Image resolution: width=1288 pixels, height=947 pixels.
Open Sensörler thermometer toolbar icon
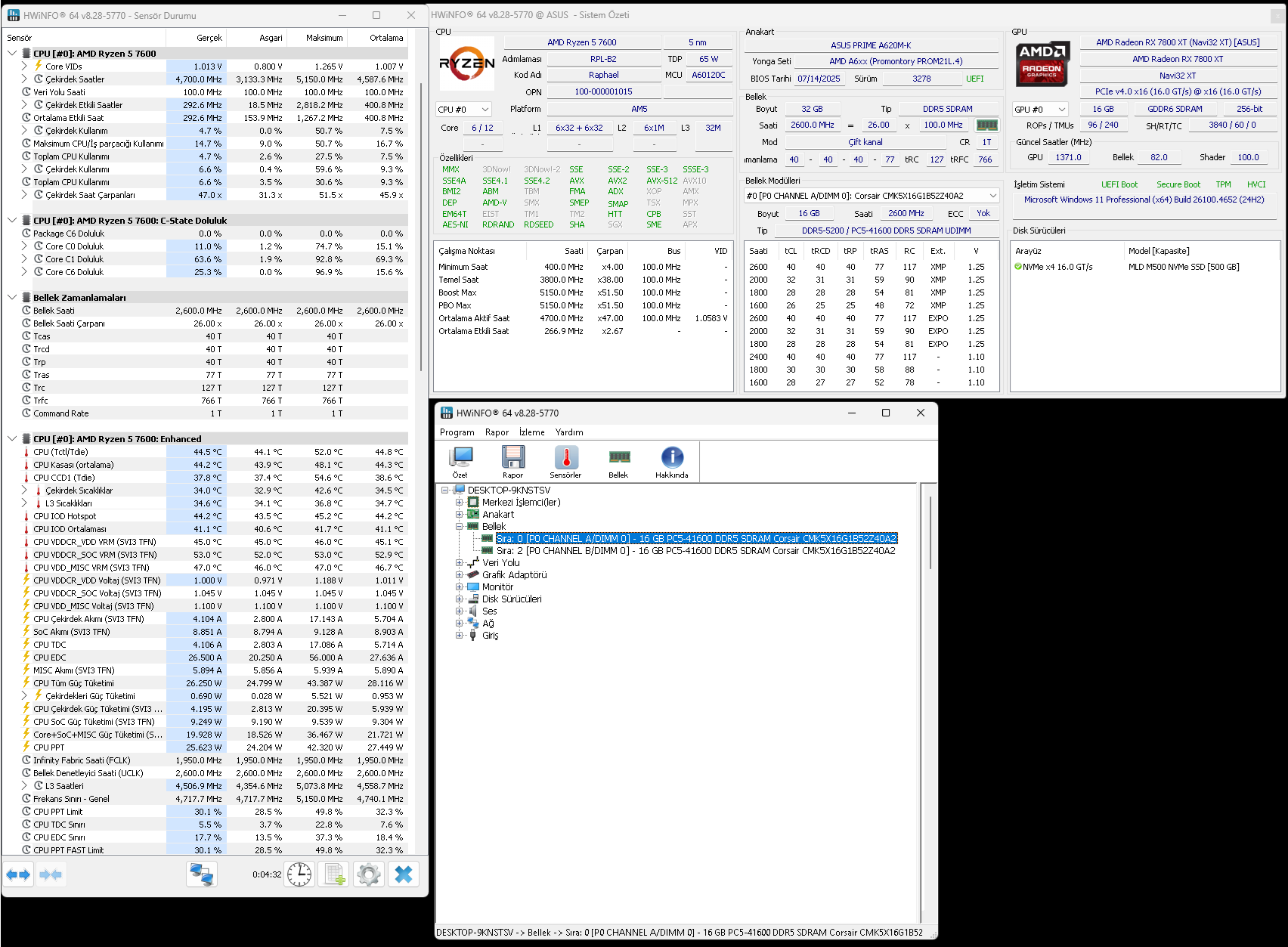coord(565,462)
